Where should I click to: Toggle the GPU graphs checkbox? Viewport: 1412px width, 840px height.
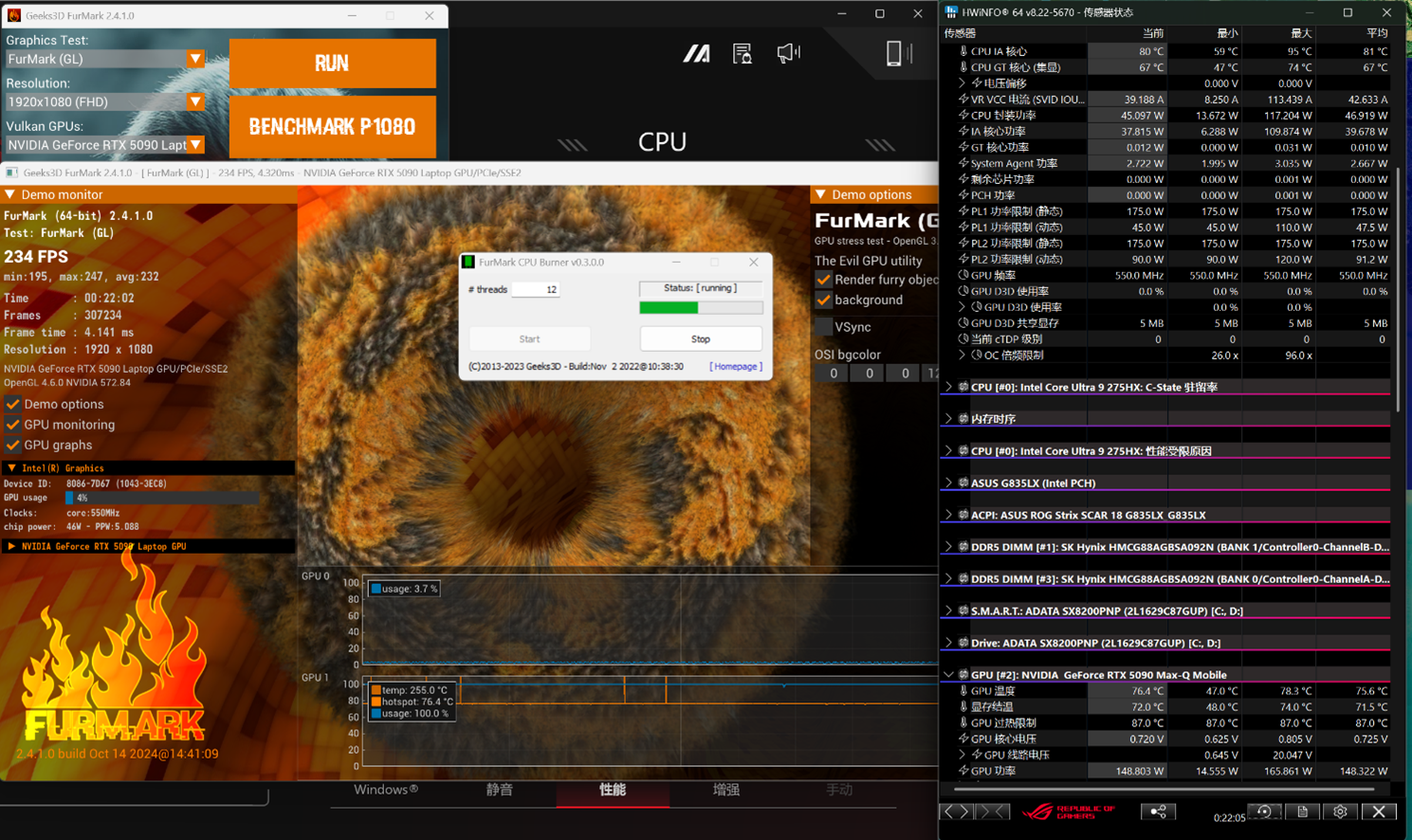[12, 445]
